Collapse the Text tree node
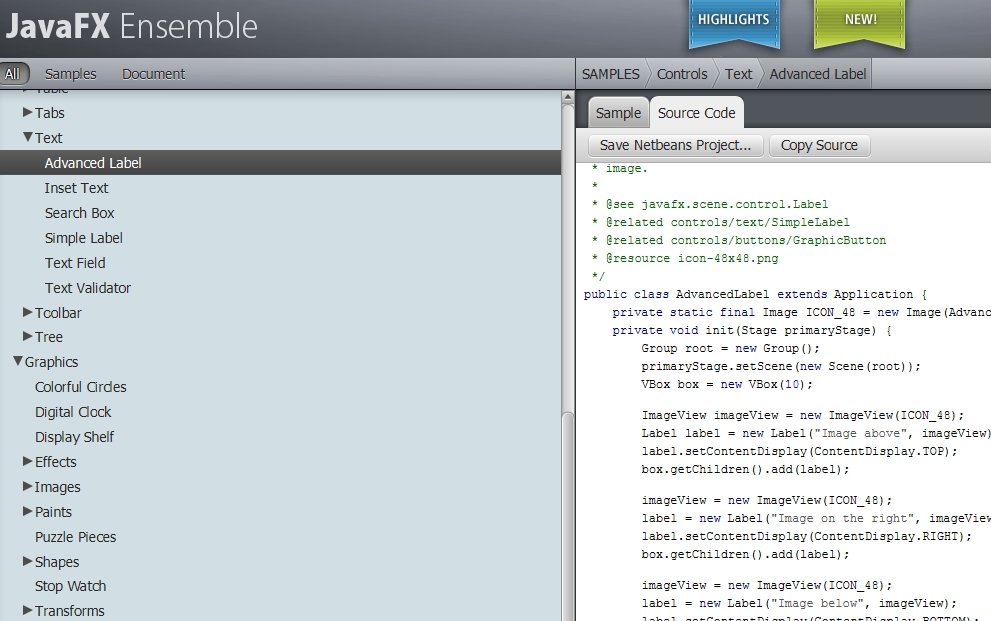This screenshot has height=621, width=991. point(28,138)
